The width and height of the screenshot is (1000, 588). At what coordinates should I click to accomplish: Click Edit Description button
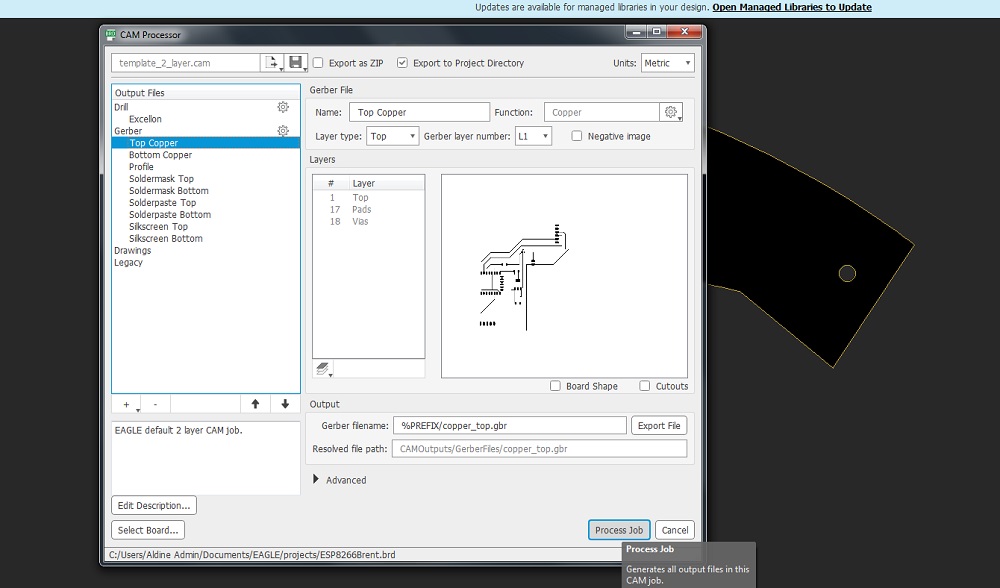154,505
